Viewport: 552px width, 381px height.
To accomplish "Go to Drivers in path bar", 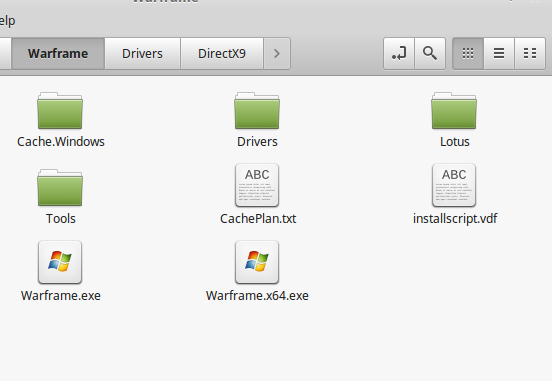I will click(142, 54).
